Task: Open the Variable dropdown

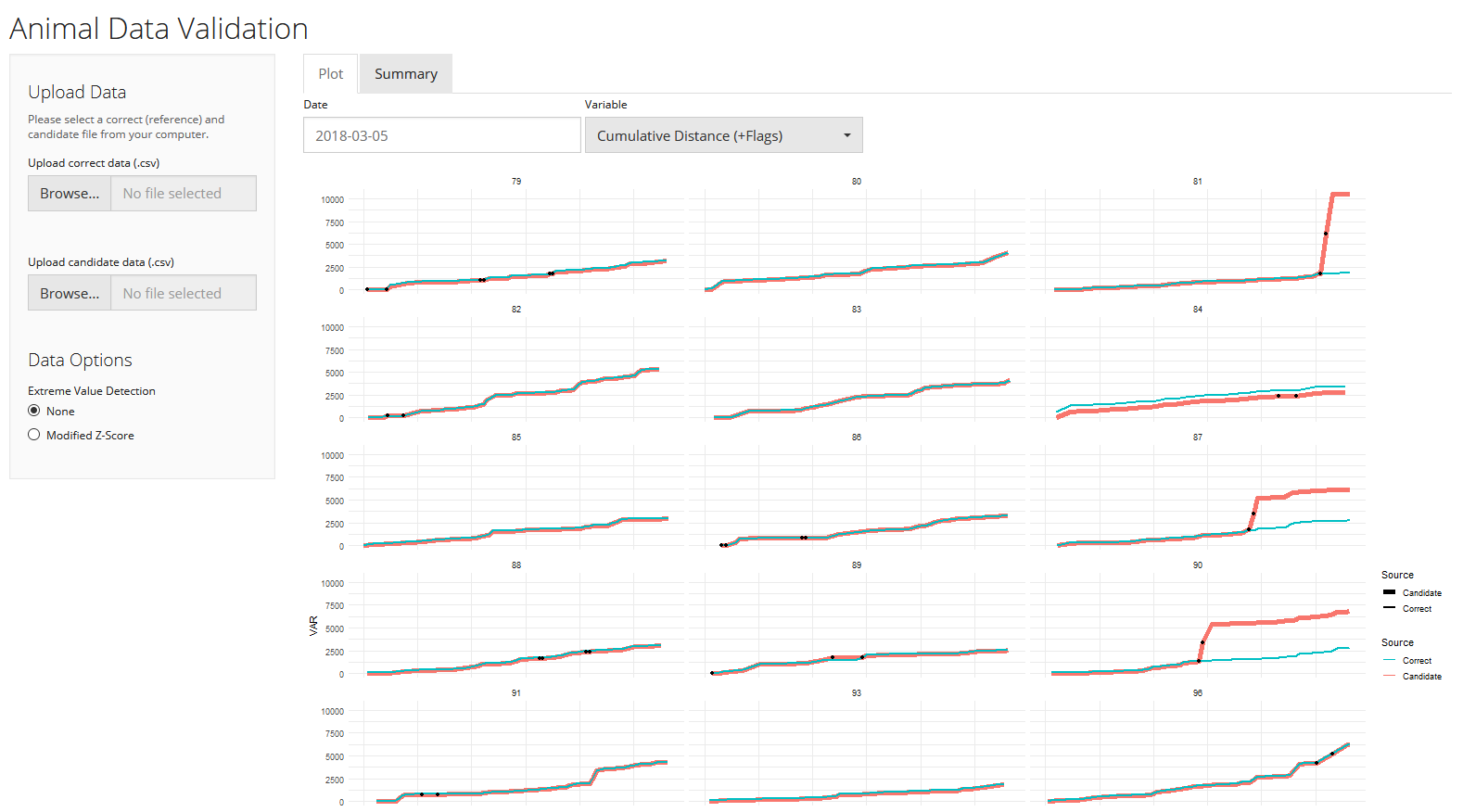Action: [723, 135]
